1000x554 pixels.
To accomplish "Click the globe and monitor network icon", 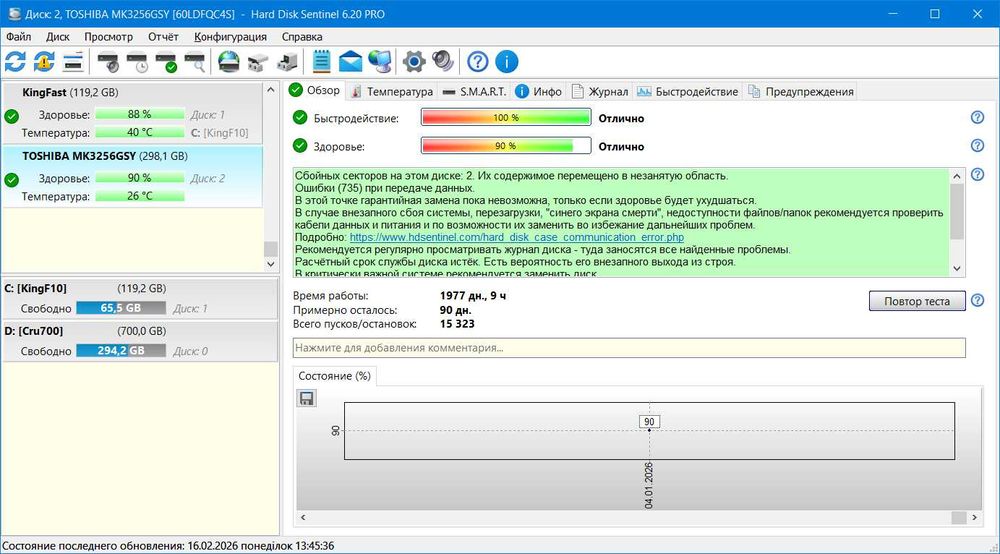I will tap(380, 62).
